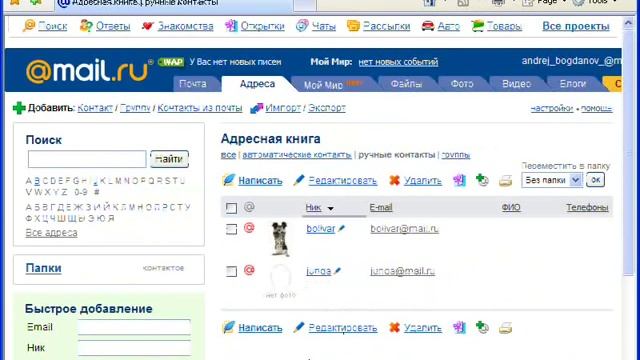This screenshot has height=360, width=640.
Task: Click the edit pencil next to bolivar nick
Action: coord(341,229)
